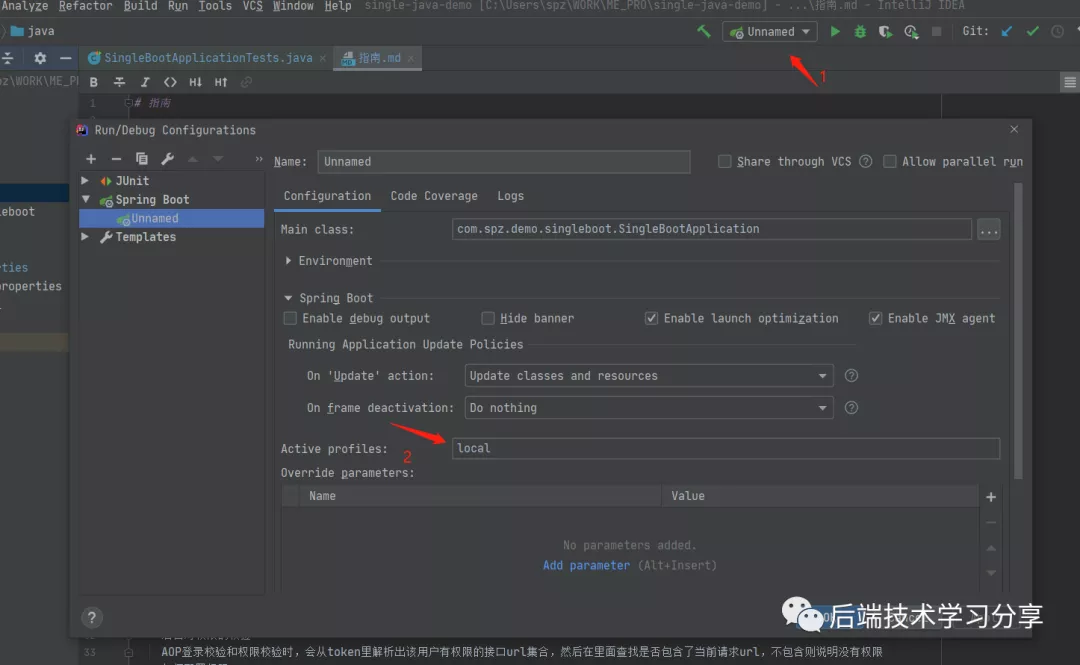The height and width of the screenshot is (665, 1080).
Task: Select Unnamed configuration in tree
Action: [172, 218]
